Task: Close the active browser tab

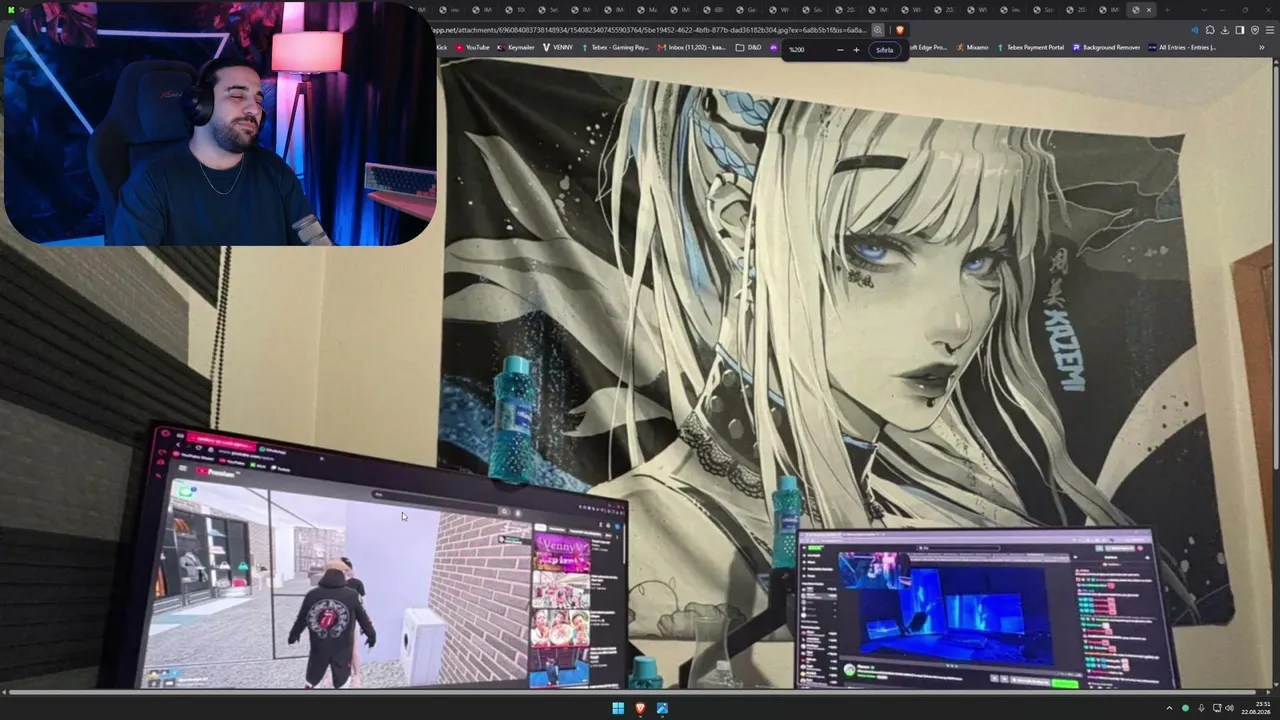Action: click(1148, 10)
